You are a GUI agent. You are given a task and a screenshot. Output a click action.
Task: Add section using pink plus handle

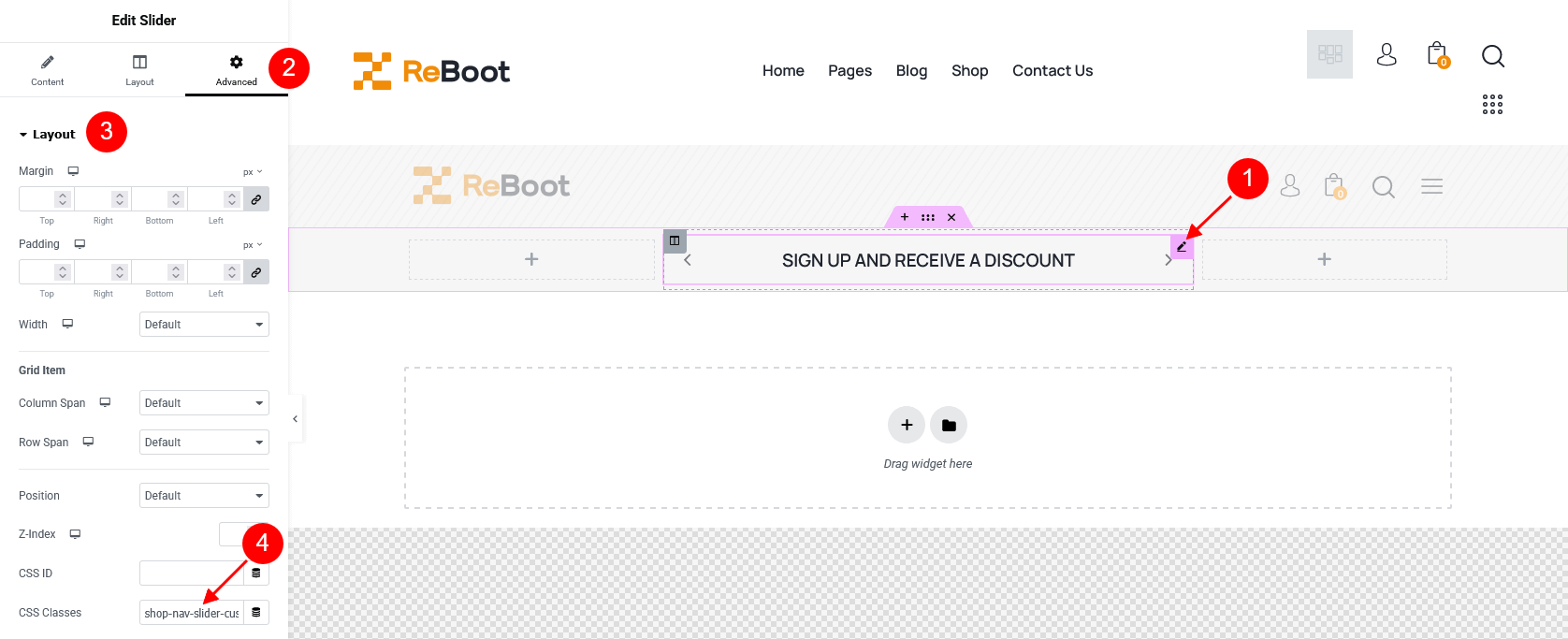point(905,217)
